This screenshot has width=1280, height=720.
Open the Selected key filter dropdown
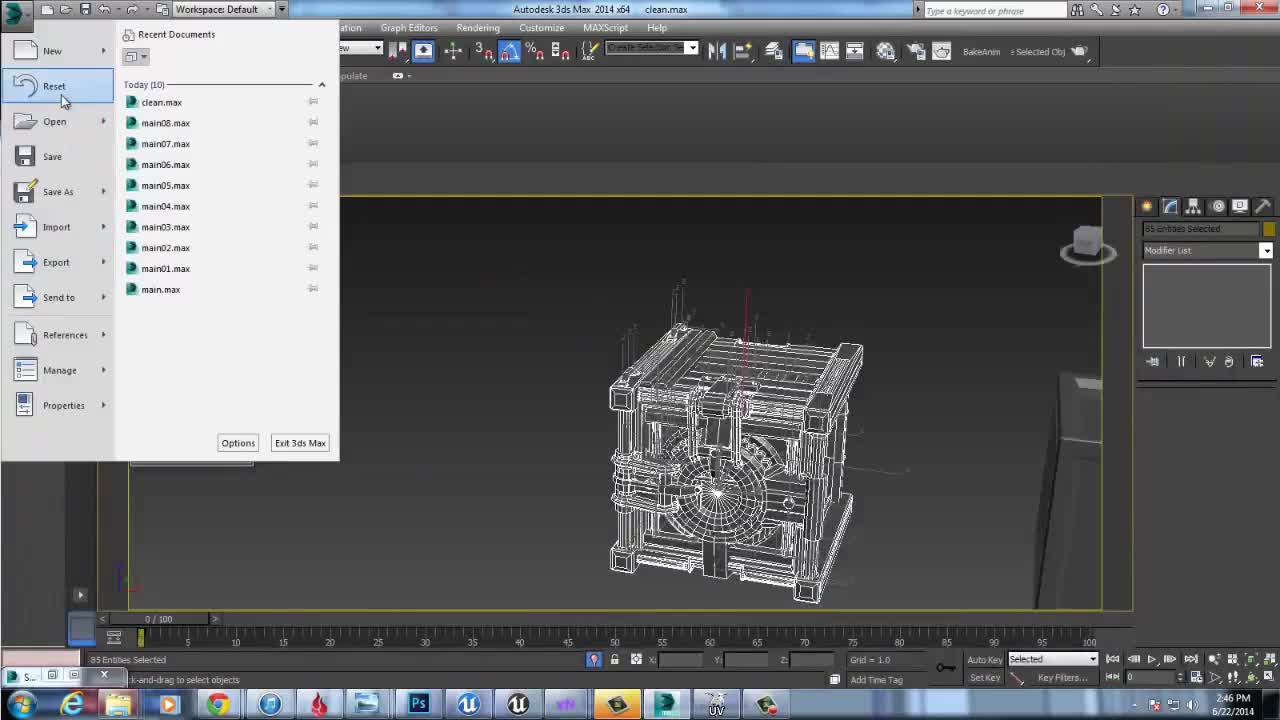coord(1052,660)
